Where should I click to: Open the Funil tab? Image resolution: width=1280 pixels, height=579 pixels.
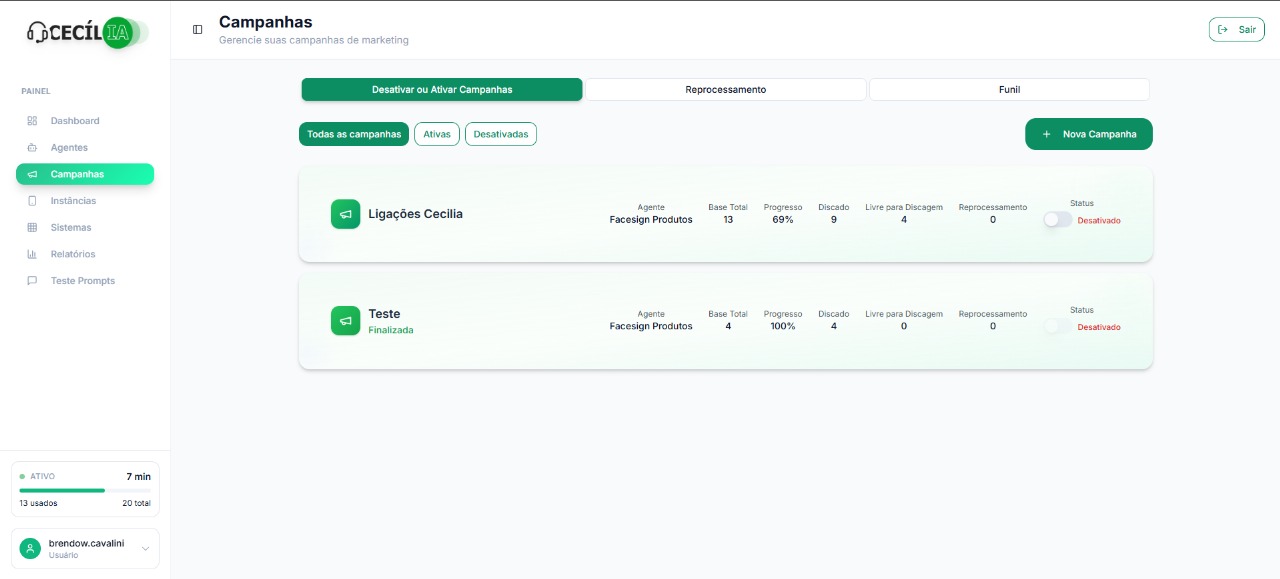click(x=1009, y=90)
